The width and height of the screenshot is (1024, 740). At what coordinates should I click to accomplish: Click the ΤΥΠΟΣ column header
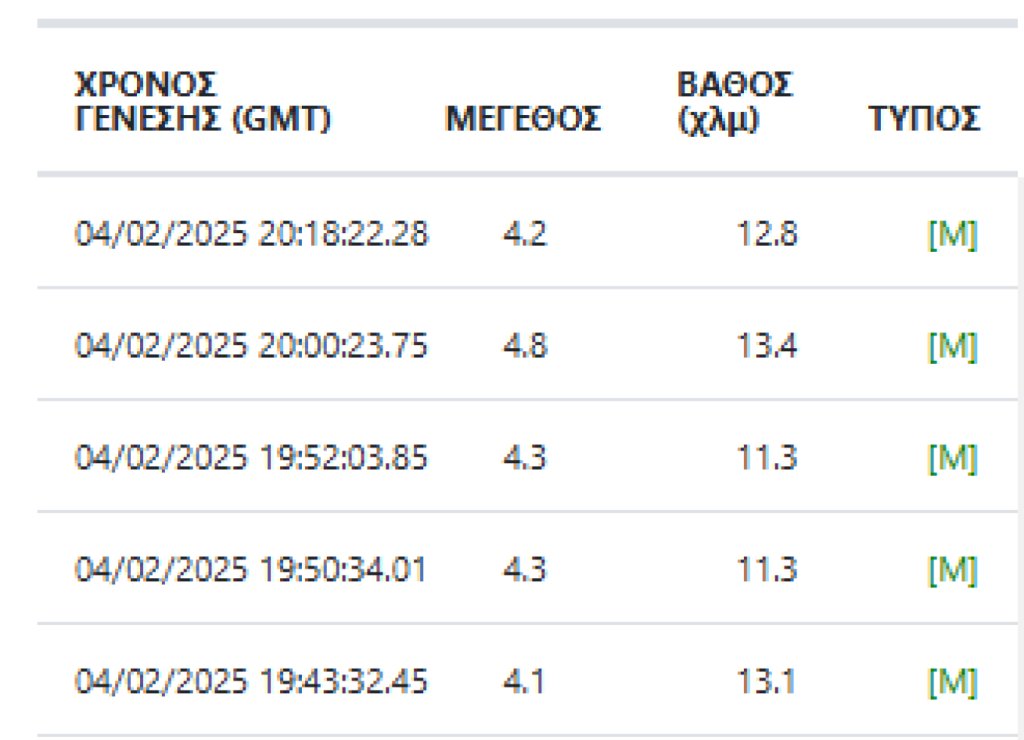(924, 119)
